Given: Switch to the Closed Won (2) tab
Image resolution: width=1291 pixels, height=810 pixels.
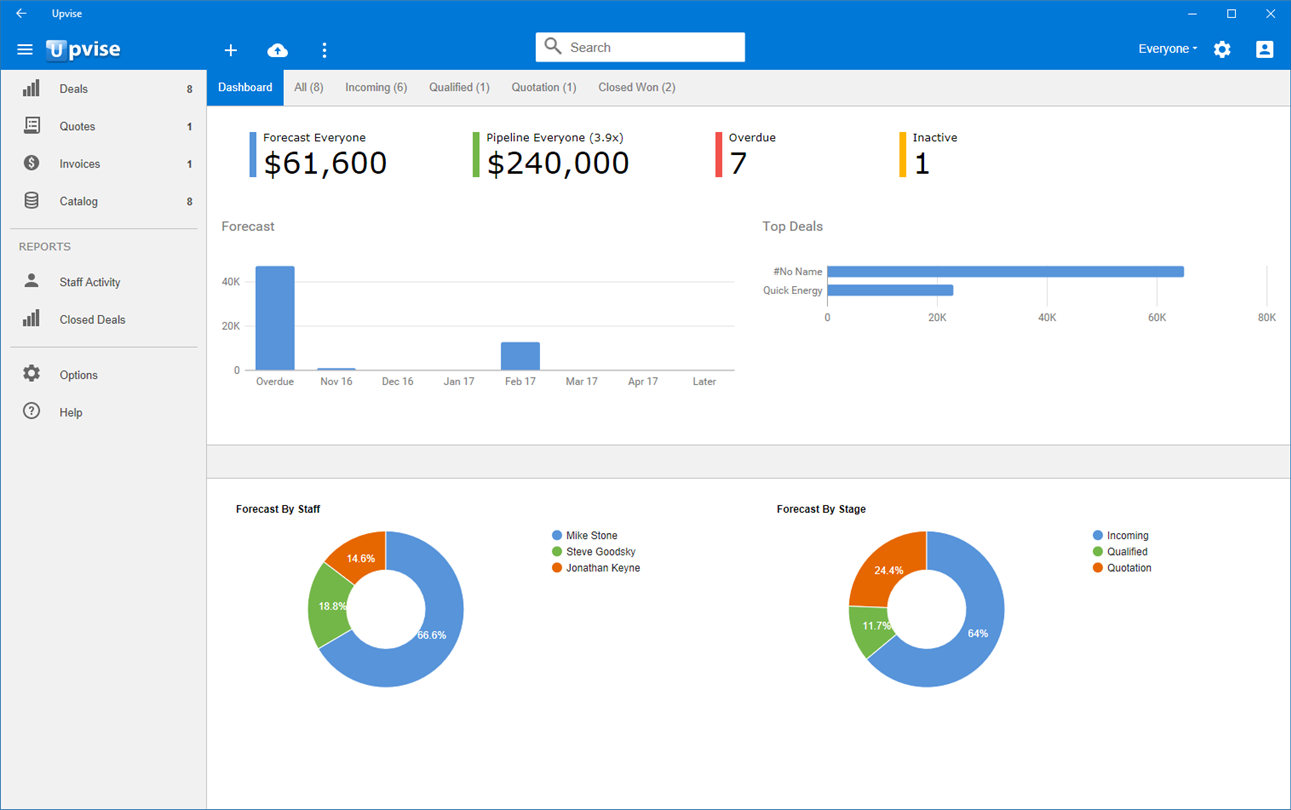Looking at the screenshot, I should 637,88.
